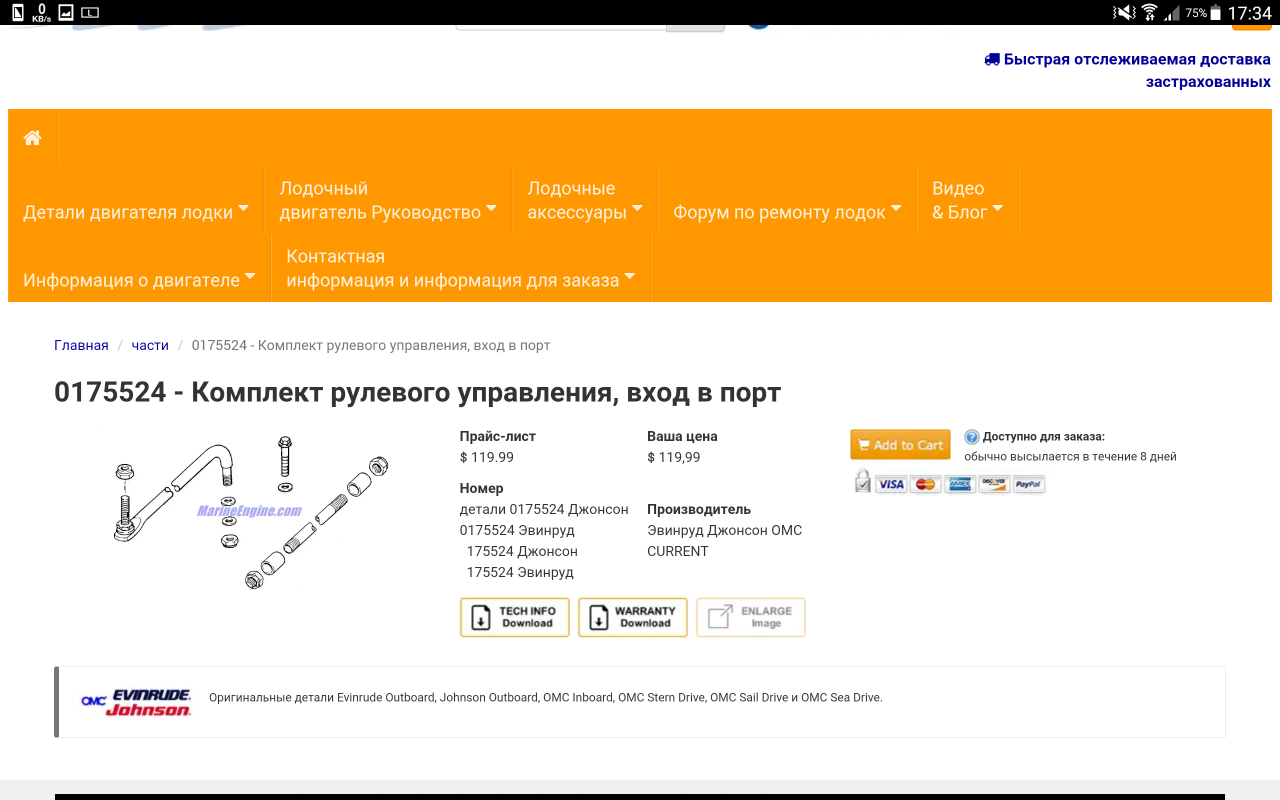
Task: Click the Evinrude Johnson OMC logo
Action: coord(136,702)
